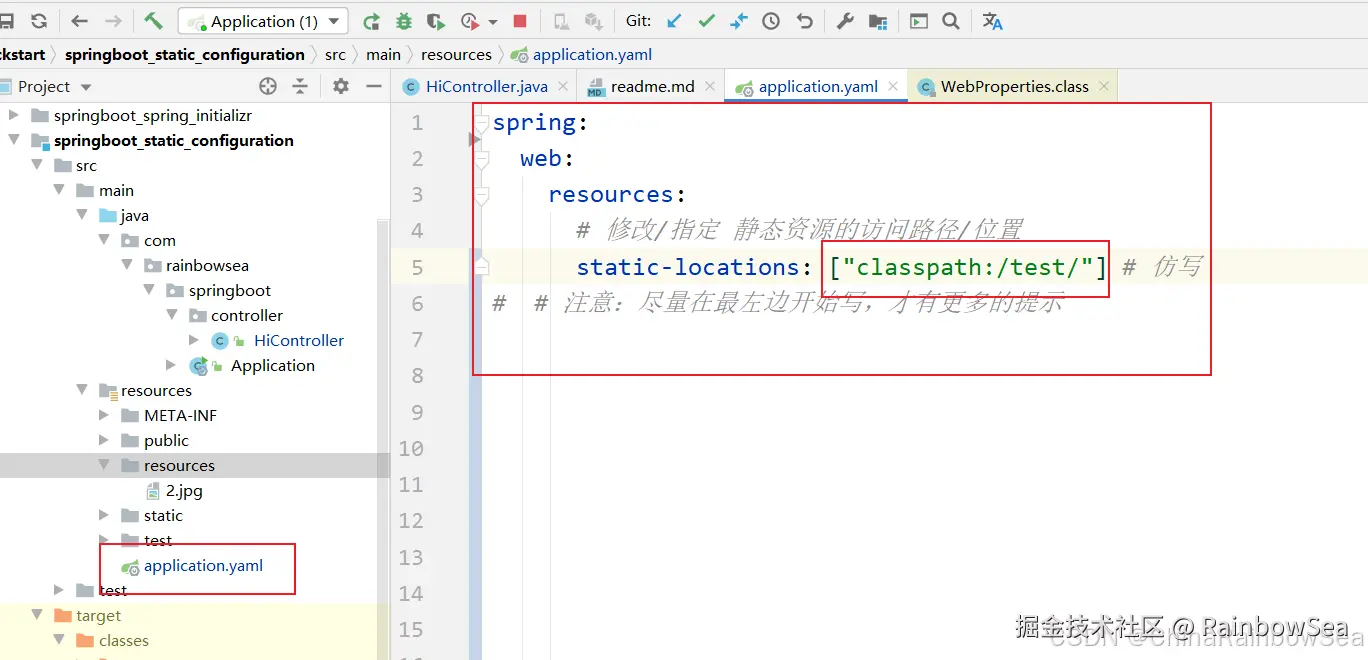Image resolution: width=1368 pixels, height=660 pixels.
Task: Close the readme.md tab
Action: 710,86
